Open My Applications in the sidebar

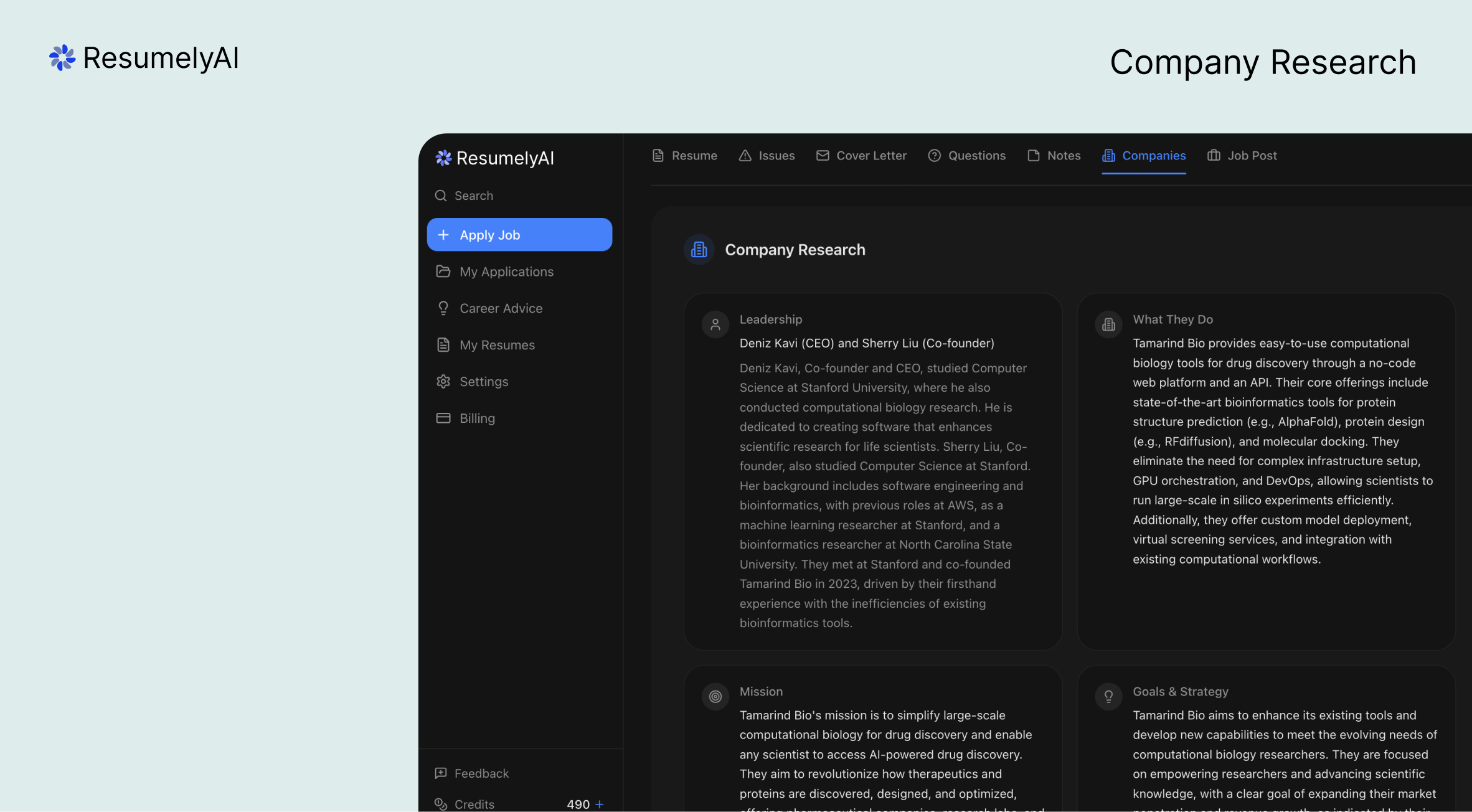point(506,271)
